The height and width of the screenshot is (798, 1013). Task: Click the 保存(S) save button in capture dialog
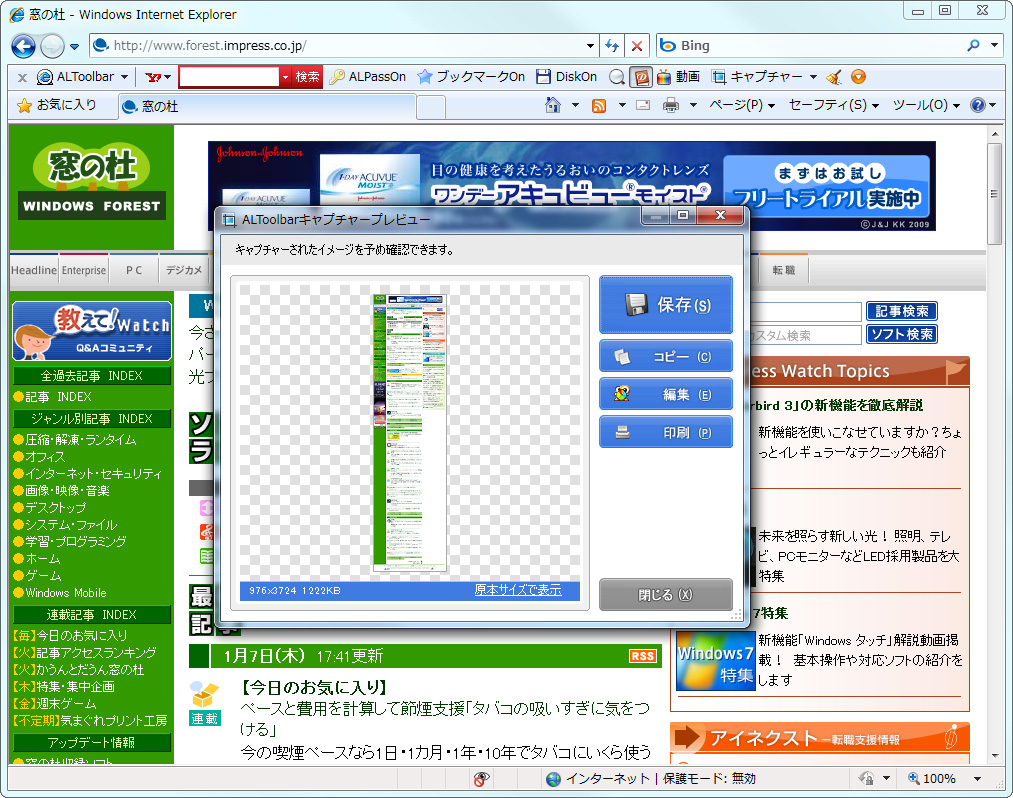point(665,305)
